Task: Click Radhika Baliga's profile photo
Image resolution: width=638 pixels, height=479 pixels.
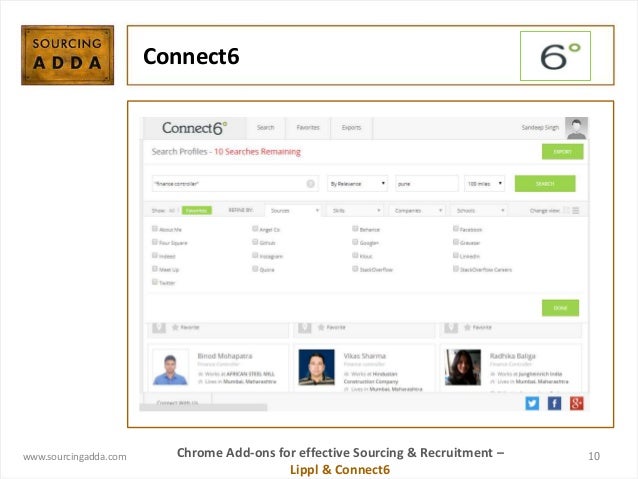Action: coord(463,367)
